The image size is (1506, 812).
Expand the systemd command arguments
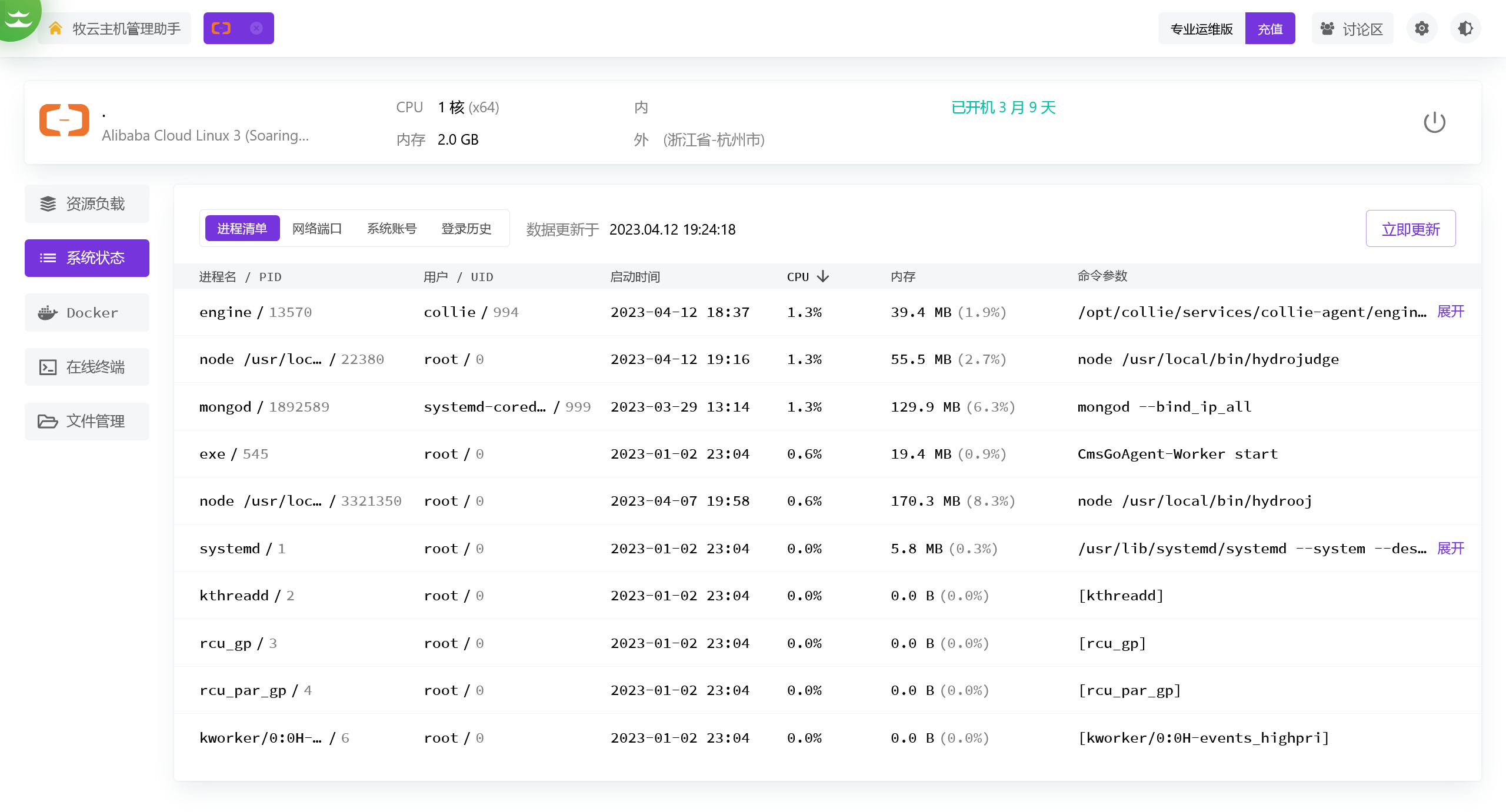click(1450, 548)
